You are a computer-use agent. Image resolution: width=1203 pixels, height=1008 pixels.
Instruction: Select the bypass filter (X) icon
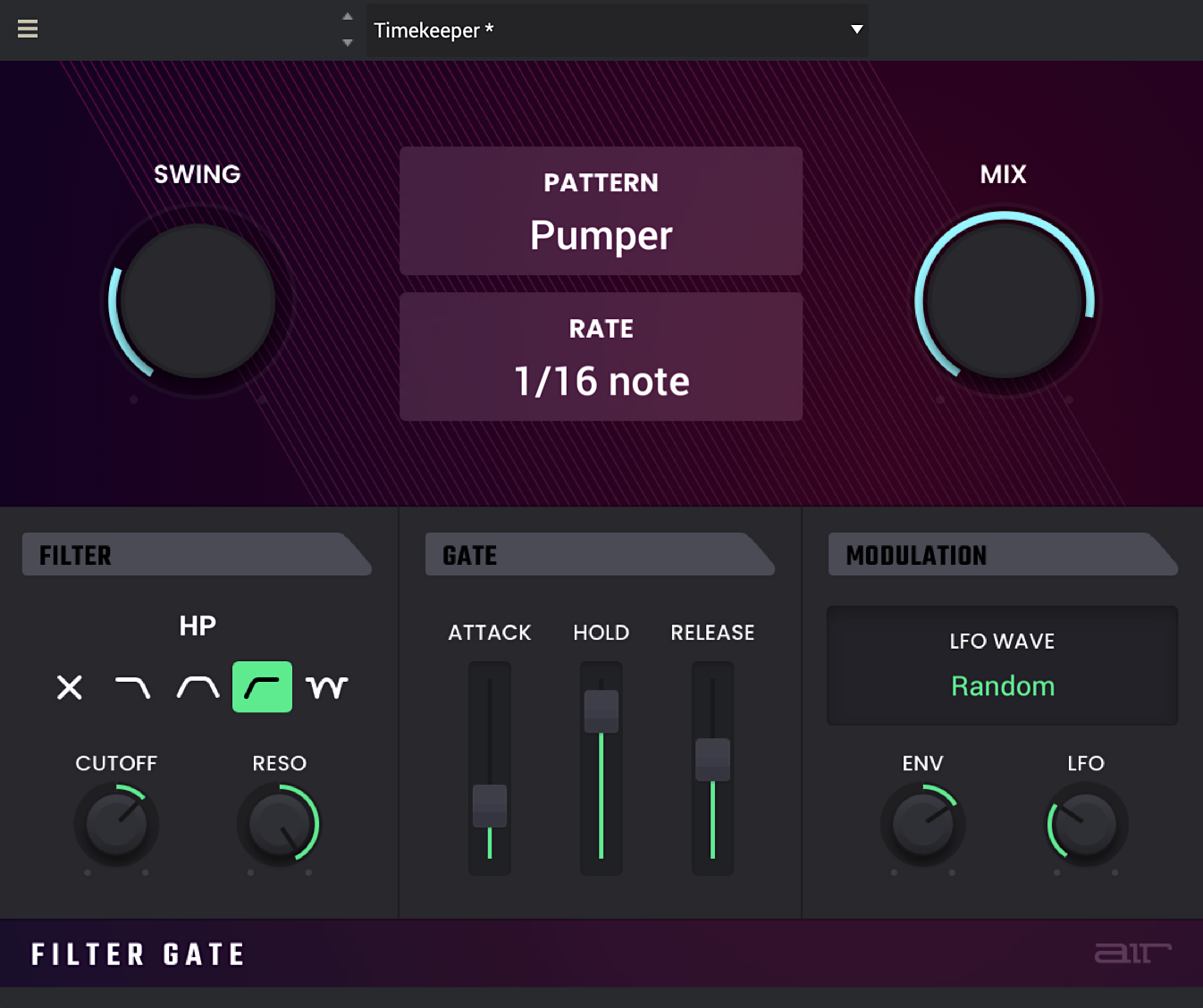69,687
